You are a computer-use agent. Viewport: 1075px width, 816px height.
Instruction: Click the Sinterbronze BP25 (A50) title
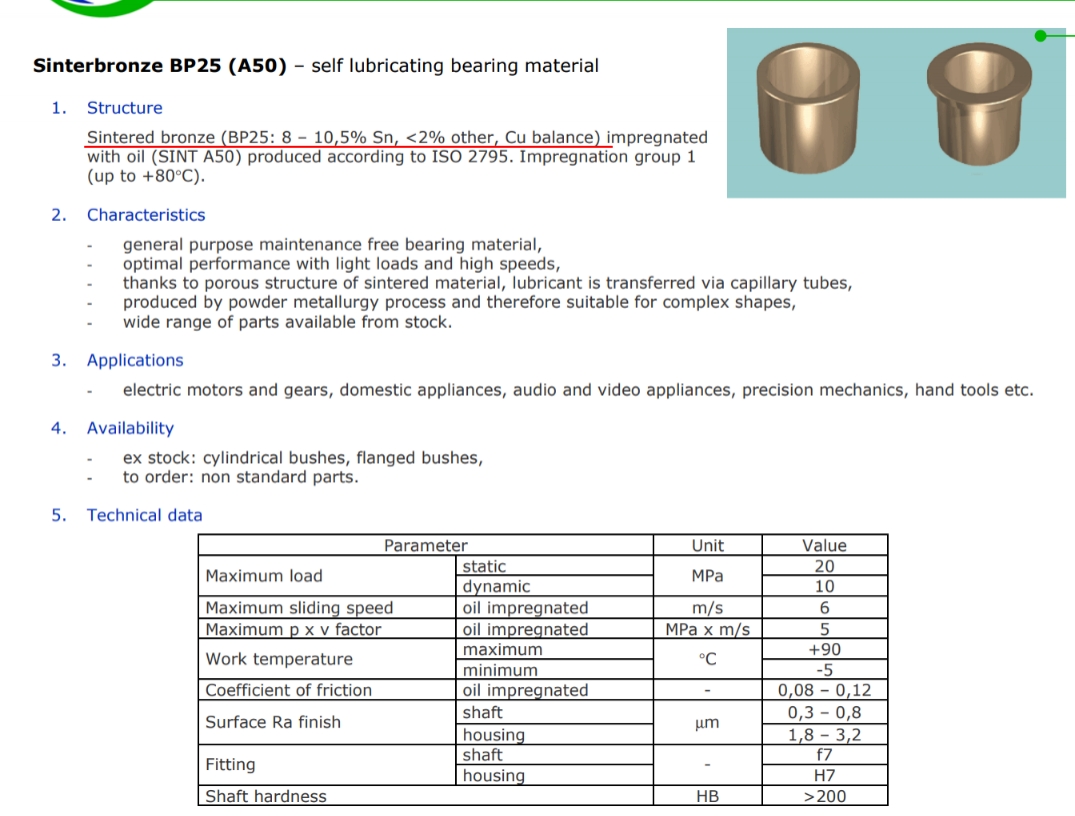160,66
